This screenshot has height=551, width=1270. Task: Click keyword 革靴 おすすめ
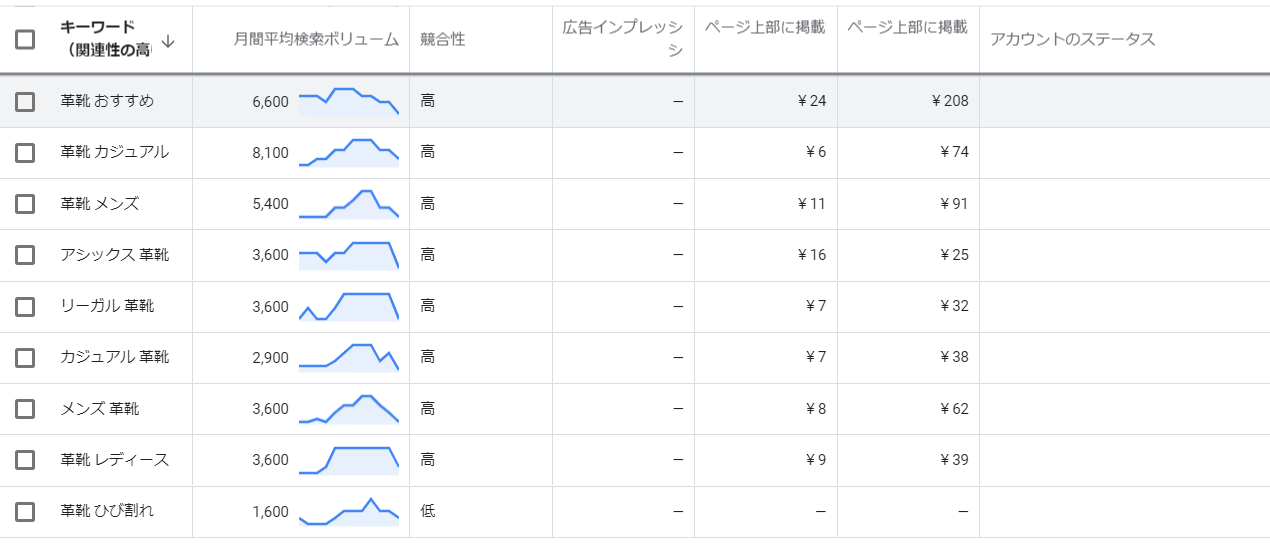(x=107, y=101)
